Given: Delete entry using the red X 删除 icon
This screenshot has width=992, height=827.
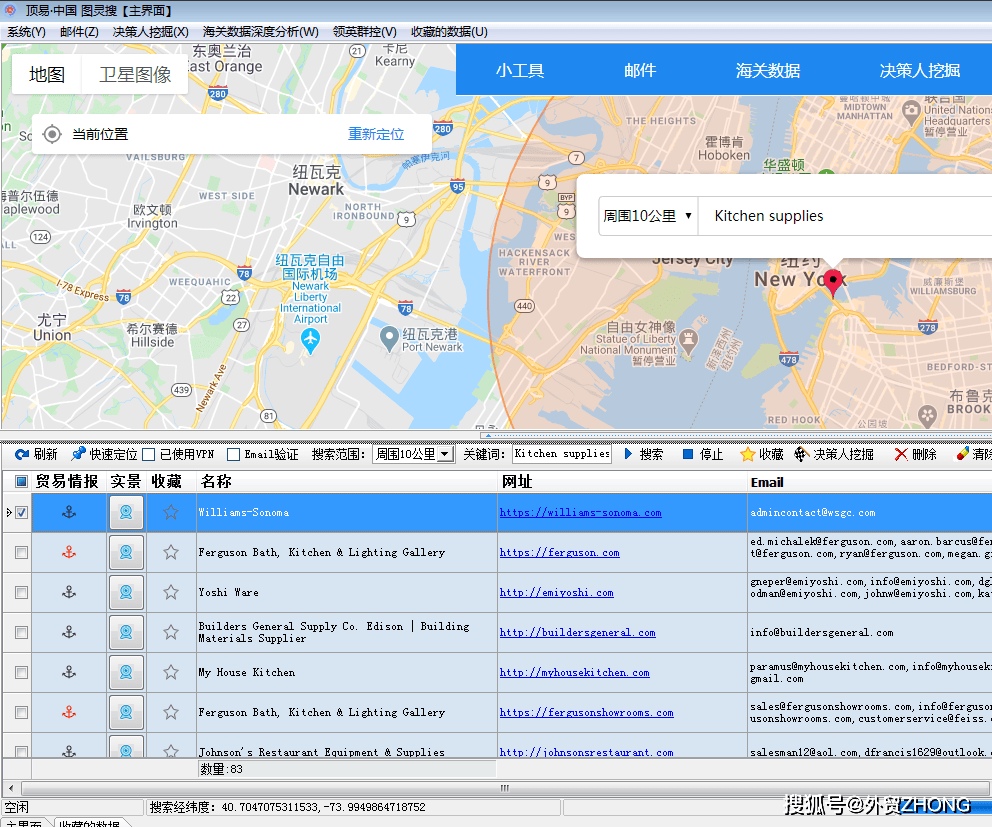Looking at the screenshot, I should tap(901, 454).
